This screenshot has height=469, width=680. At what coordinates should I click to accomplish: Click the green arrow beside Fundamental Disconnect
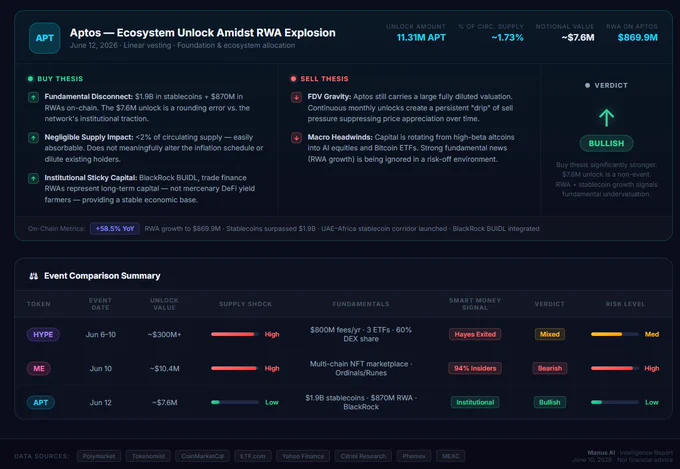point(33,97)
